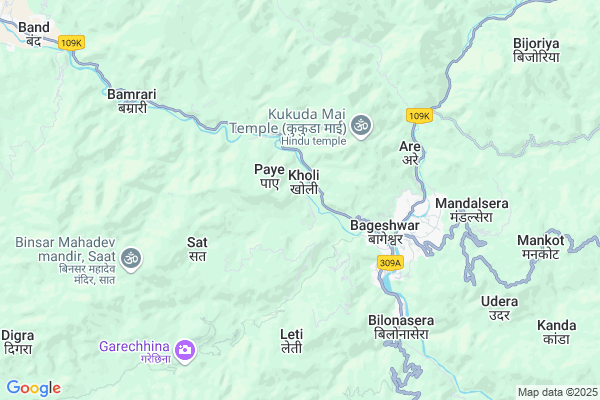Image resolution: width=600 pixels, height=400 pixels.
Task: Select the Leti village name
Action: click(292, 341)
